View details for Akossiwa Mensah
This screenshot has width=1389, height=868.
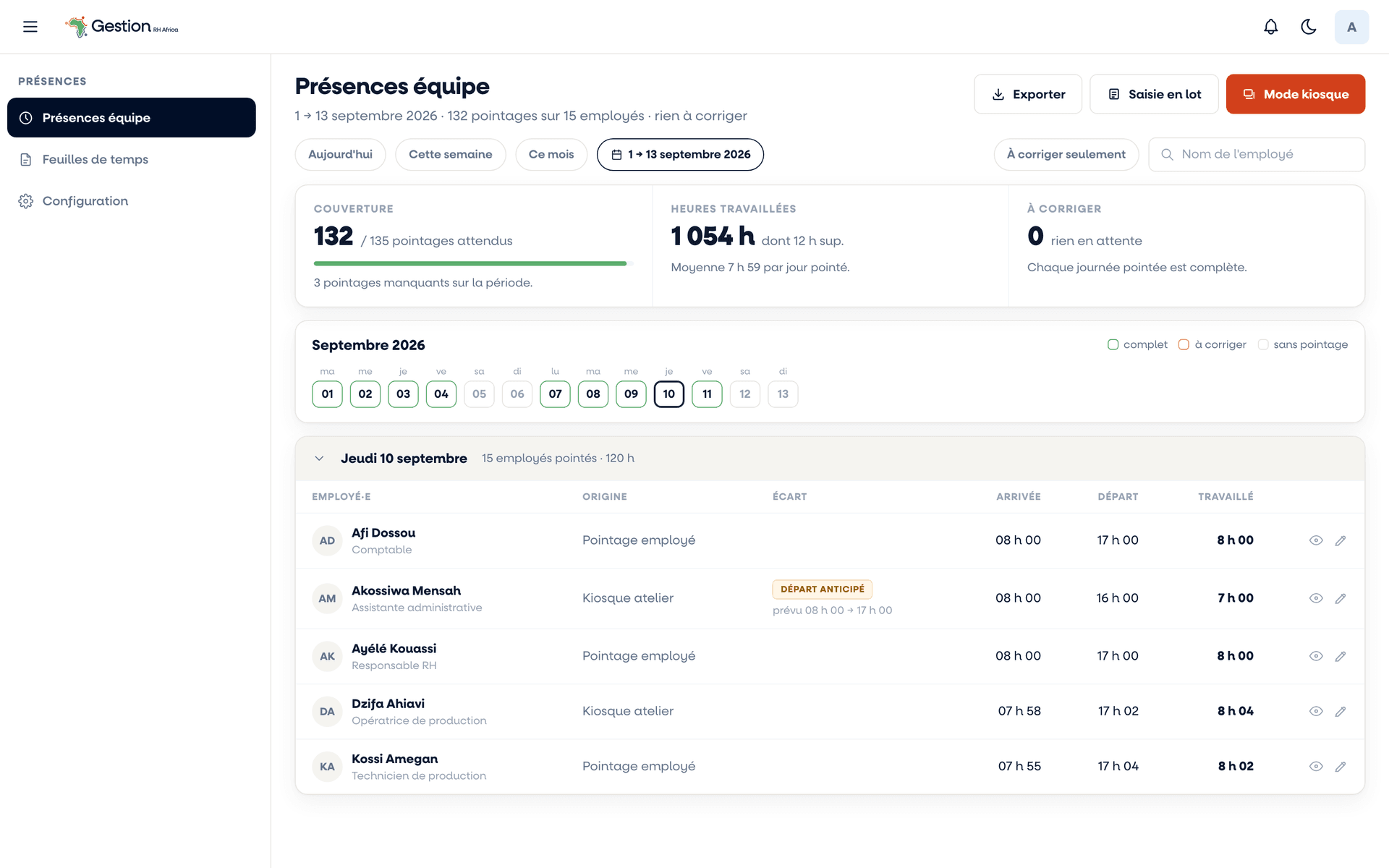pyautogui.click(x=1316, y=598)
